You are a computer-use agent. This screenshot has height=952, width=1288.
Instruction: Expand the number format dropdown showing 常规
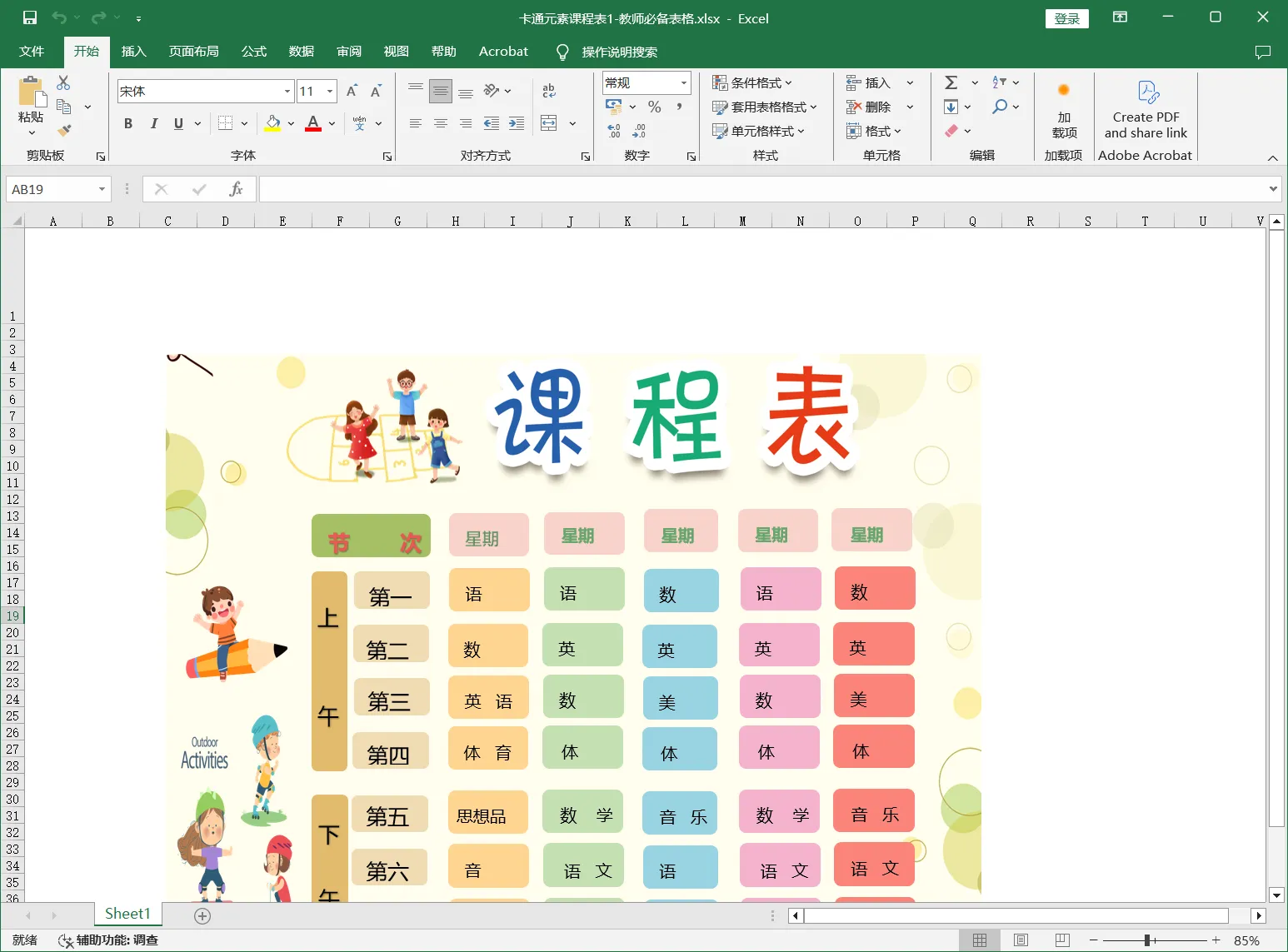(684, 82)
